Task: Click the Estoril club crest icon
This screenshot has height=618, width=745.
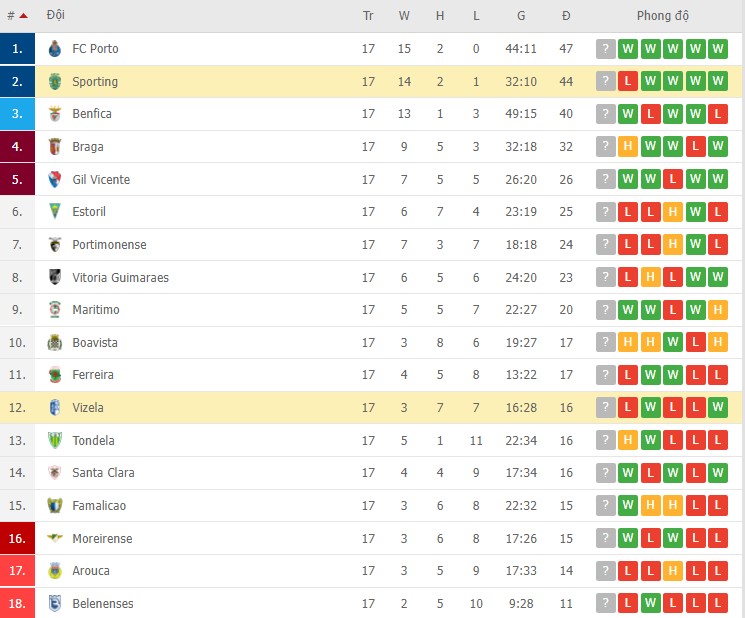Action: coord(55,212)
